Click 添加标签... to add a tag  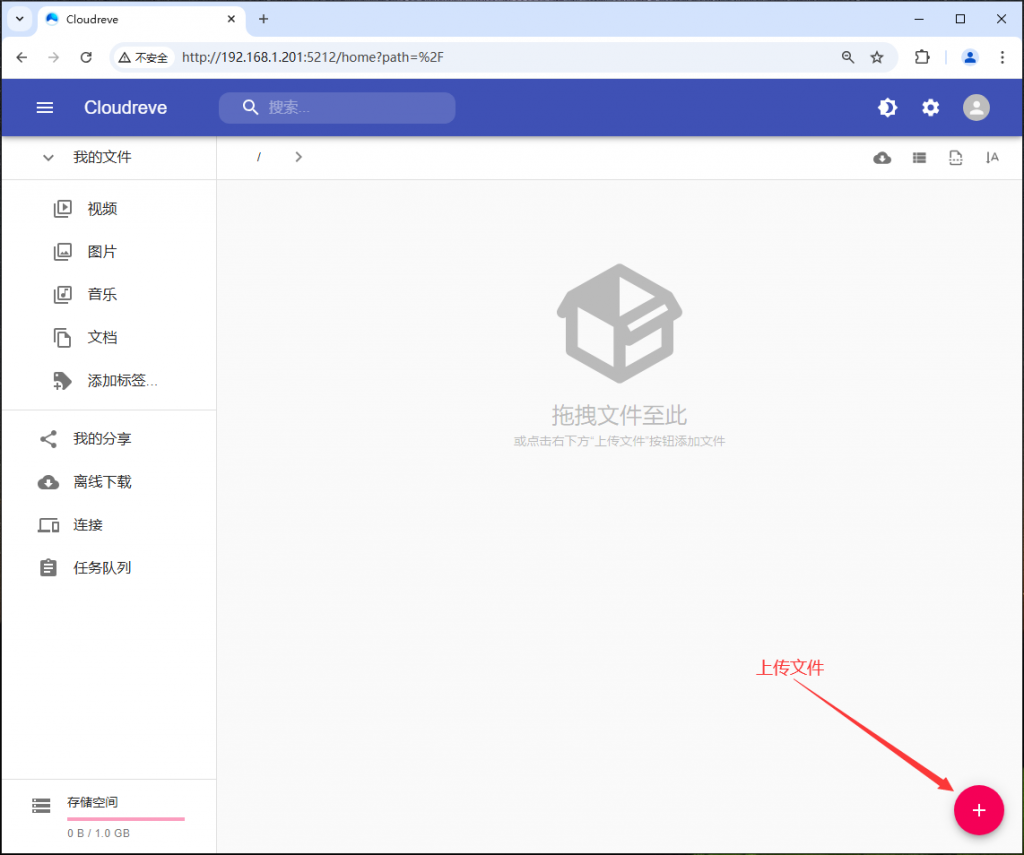[x=123, y=381]
